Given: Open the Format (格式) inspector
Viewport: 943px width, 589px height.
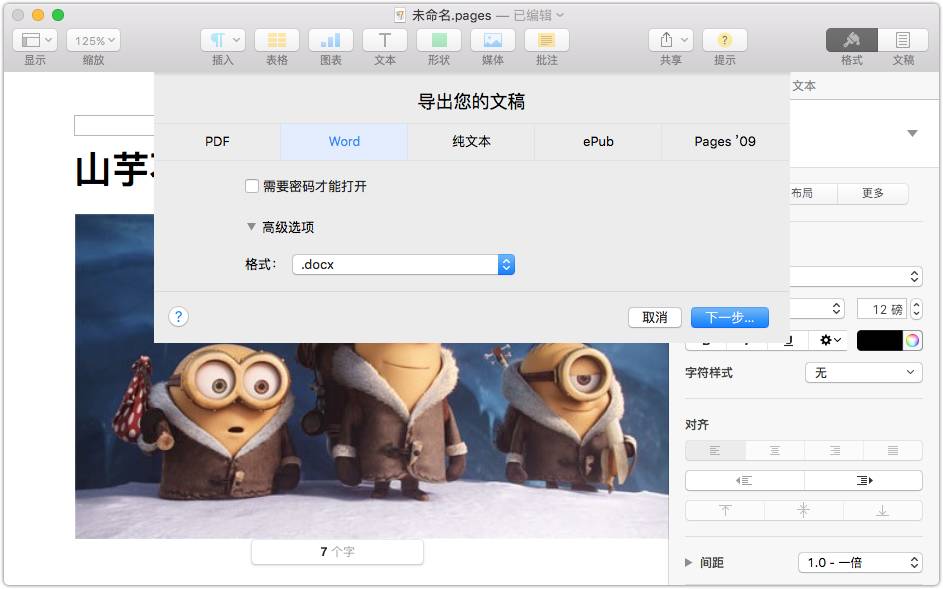Looking at the screenshot, I should tap(852, 40).
